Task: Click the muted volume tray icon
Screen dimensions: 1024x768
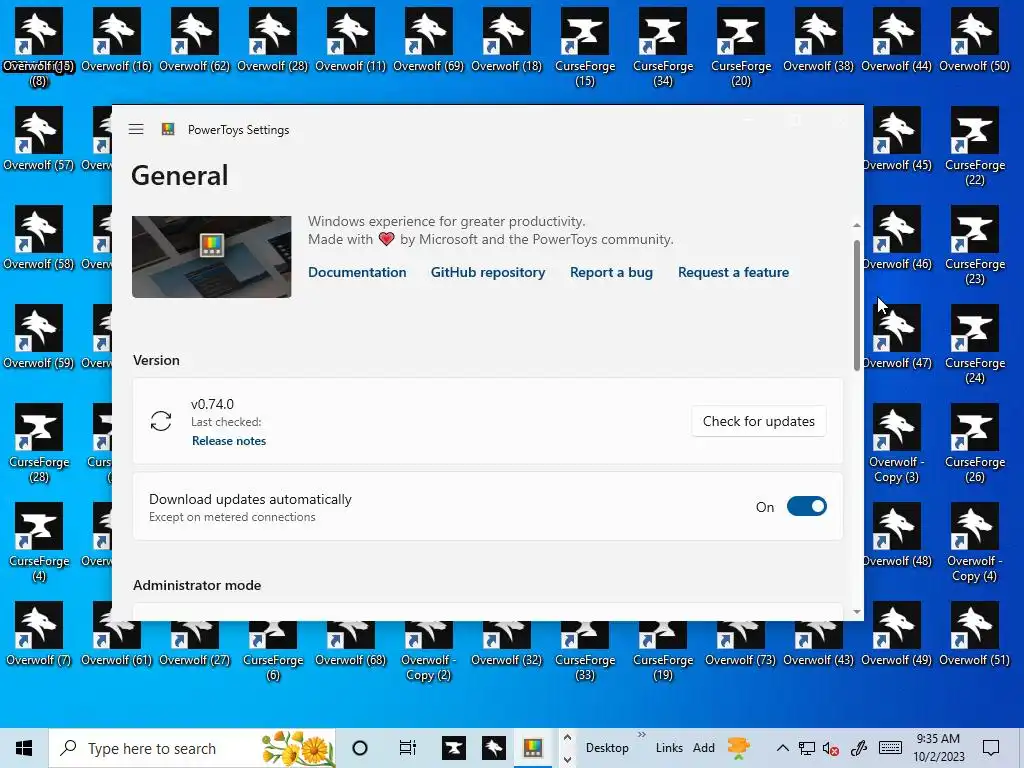Action: [831, 748]
